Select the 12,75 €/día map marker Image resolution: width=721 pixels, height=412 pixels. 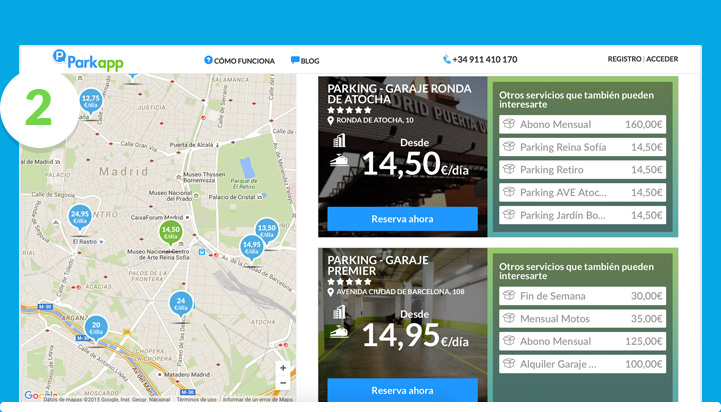pyautogui.click(x=90, y=100)
